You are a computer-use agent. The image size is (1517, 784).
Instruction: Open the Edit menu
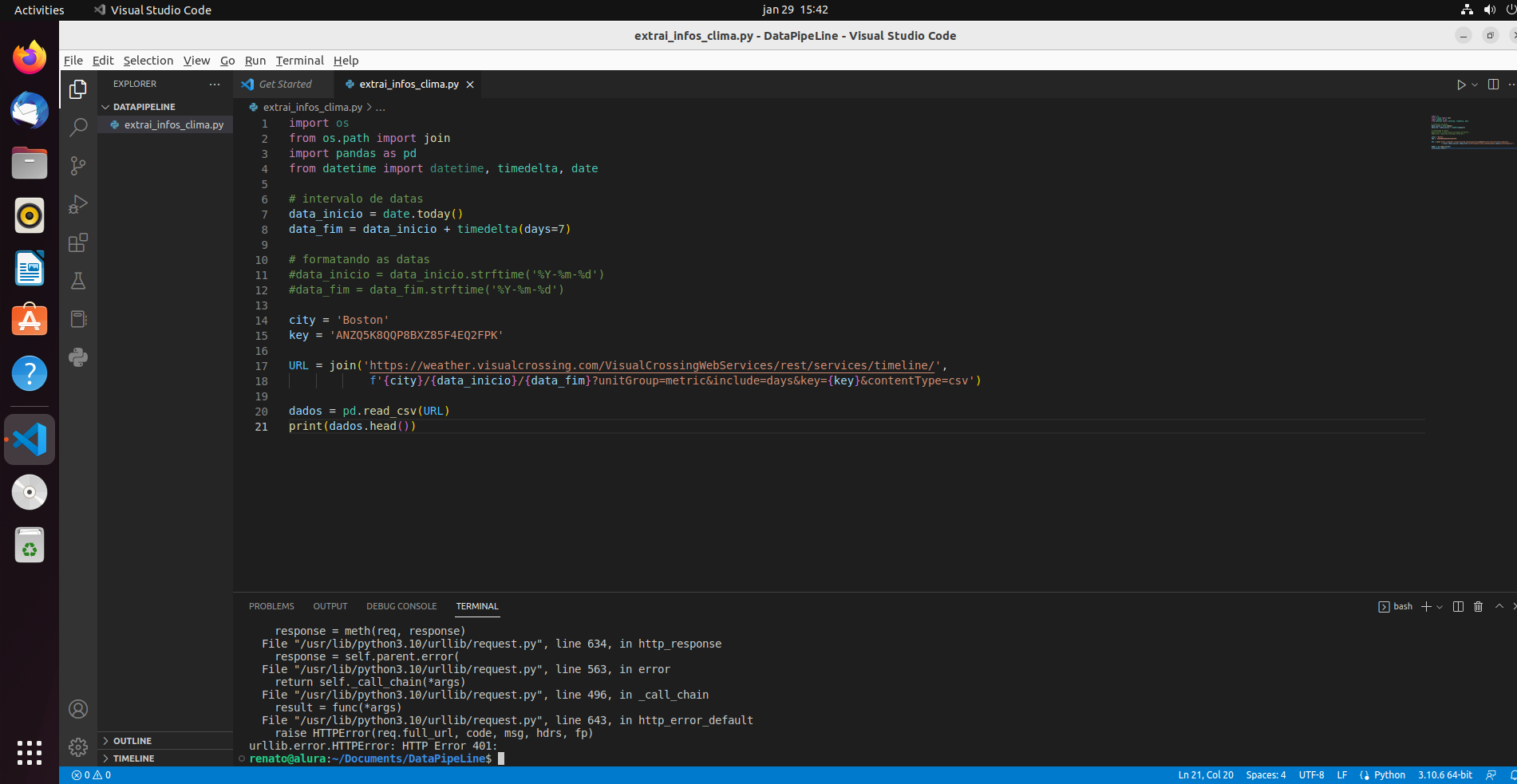[103, 61]
